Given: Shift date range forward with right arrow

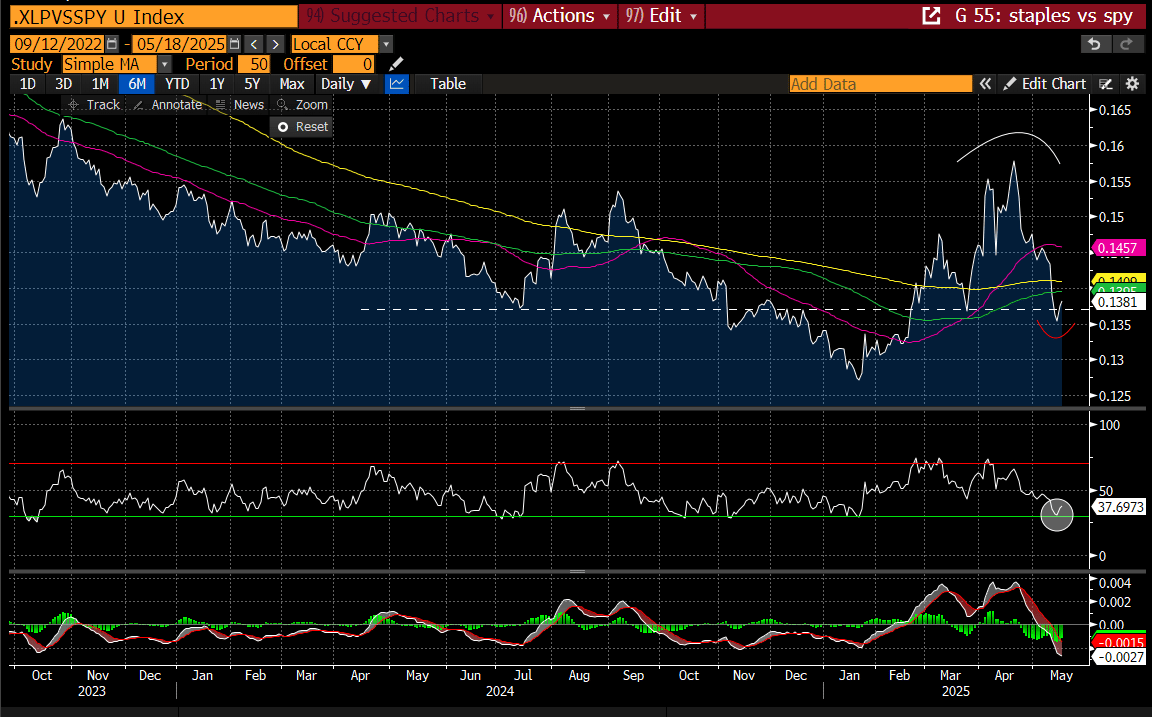Looking at the screenshot, I should [x=275, y=44].
